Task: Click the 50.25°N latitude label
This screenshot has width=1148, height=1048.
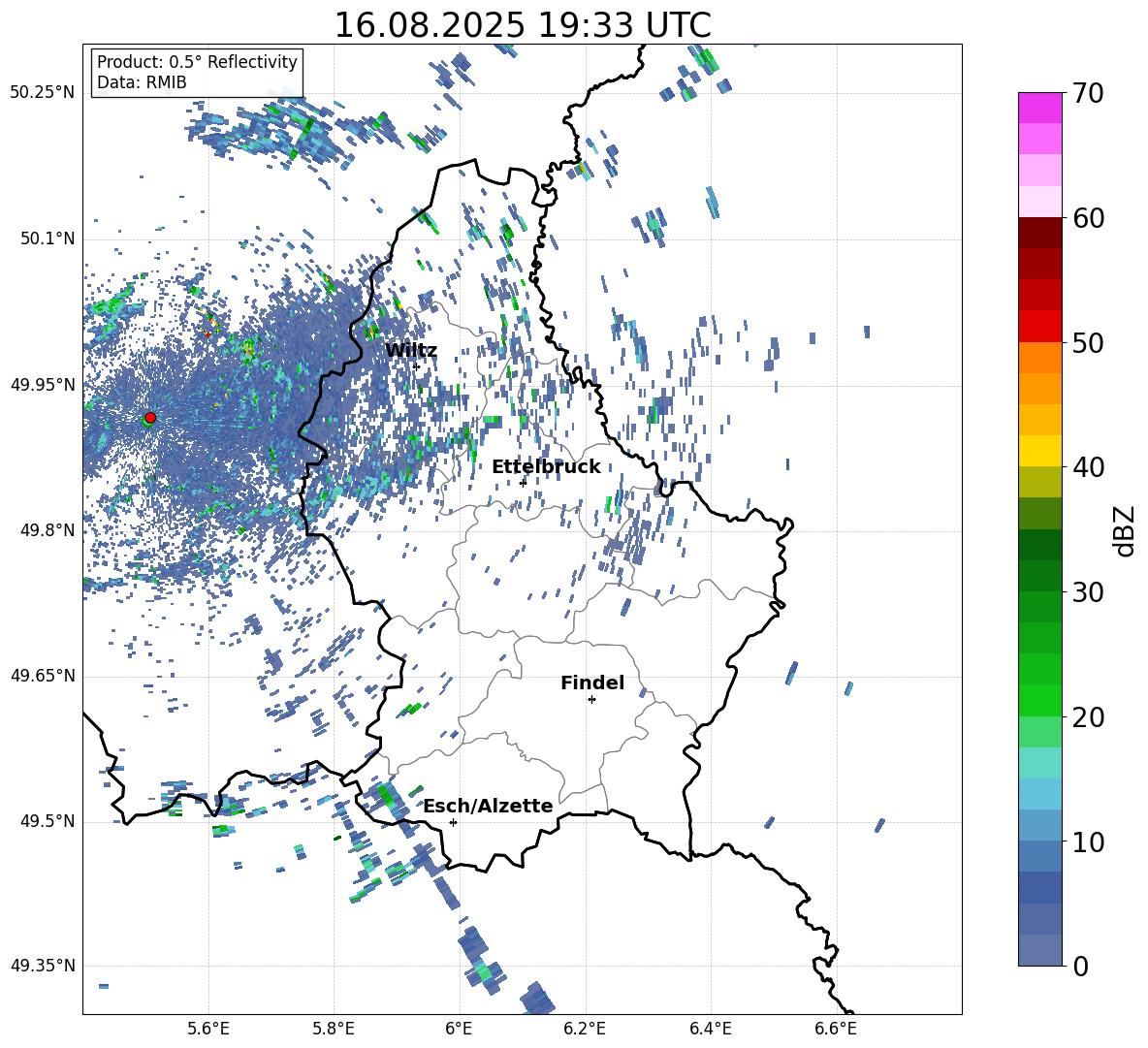Action: click(x=43, y=93)
